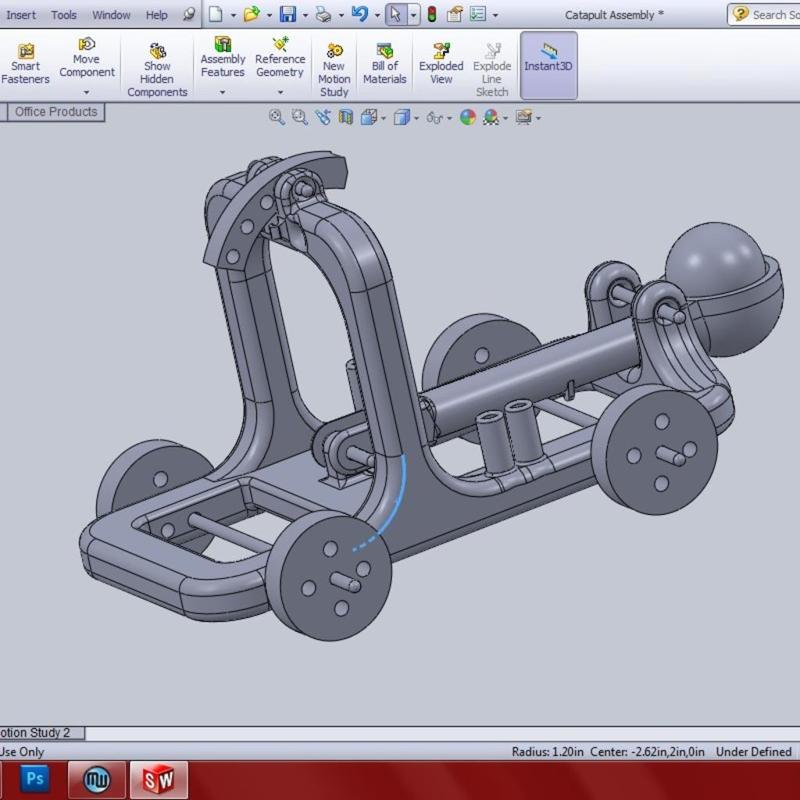
Task: Create an Exploded View
Action: point(441,64)
